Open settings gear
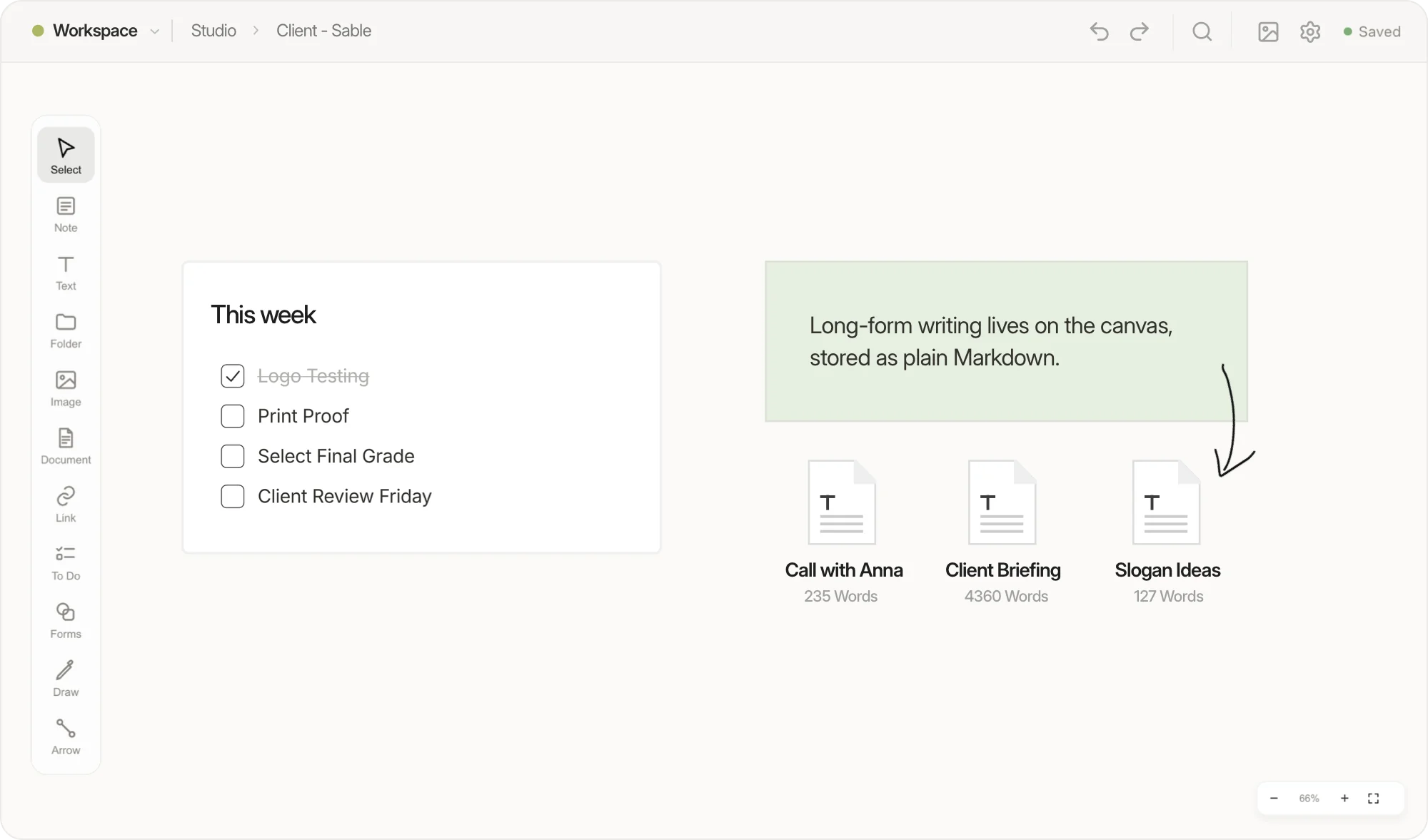1428x840 pixels. coord(1310,31)
